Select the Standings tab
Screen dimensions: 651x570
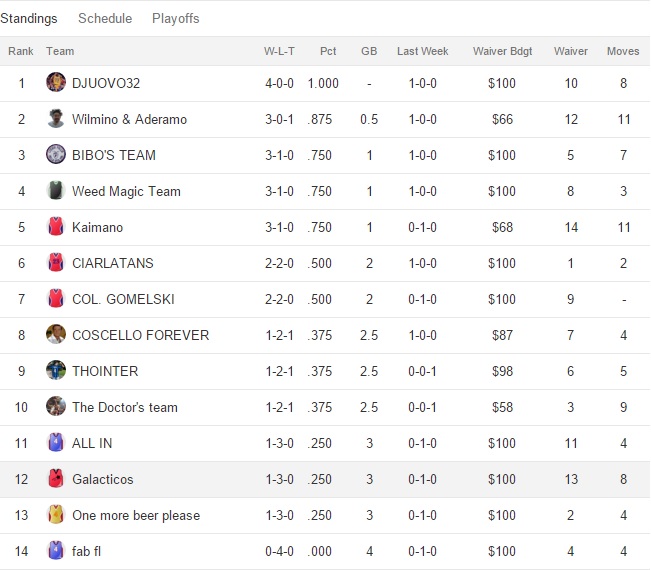(x=29, y=18)
